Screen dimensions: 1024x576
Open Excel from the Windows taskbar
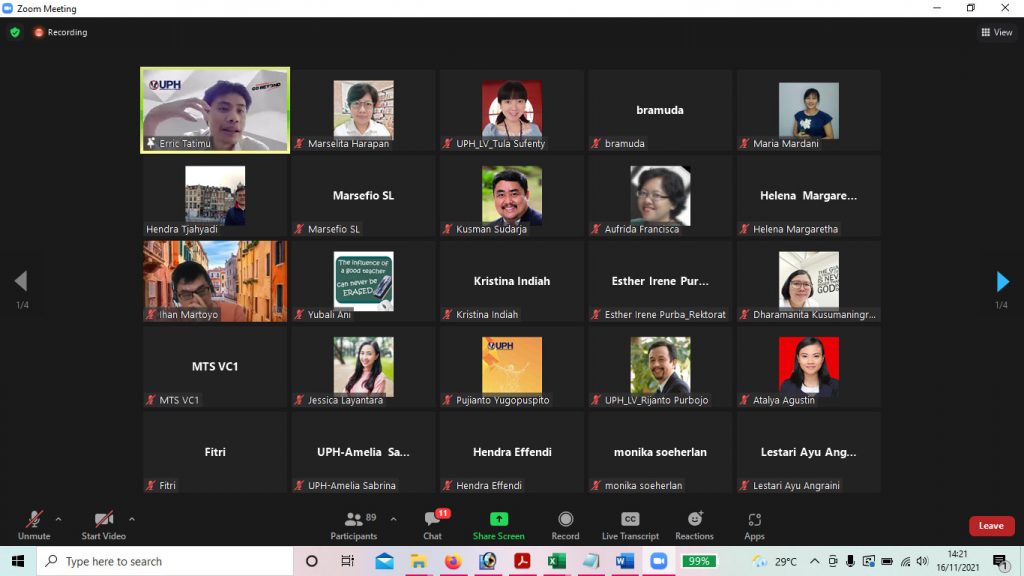point(556,561)
